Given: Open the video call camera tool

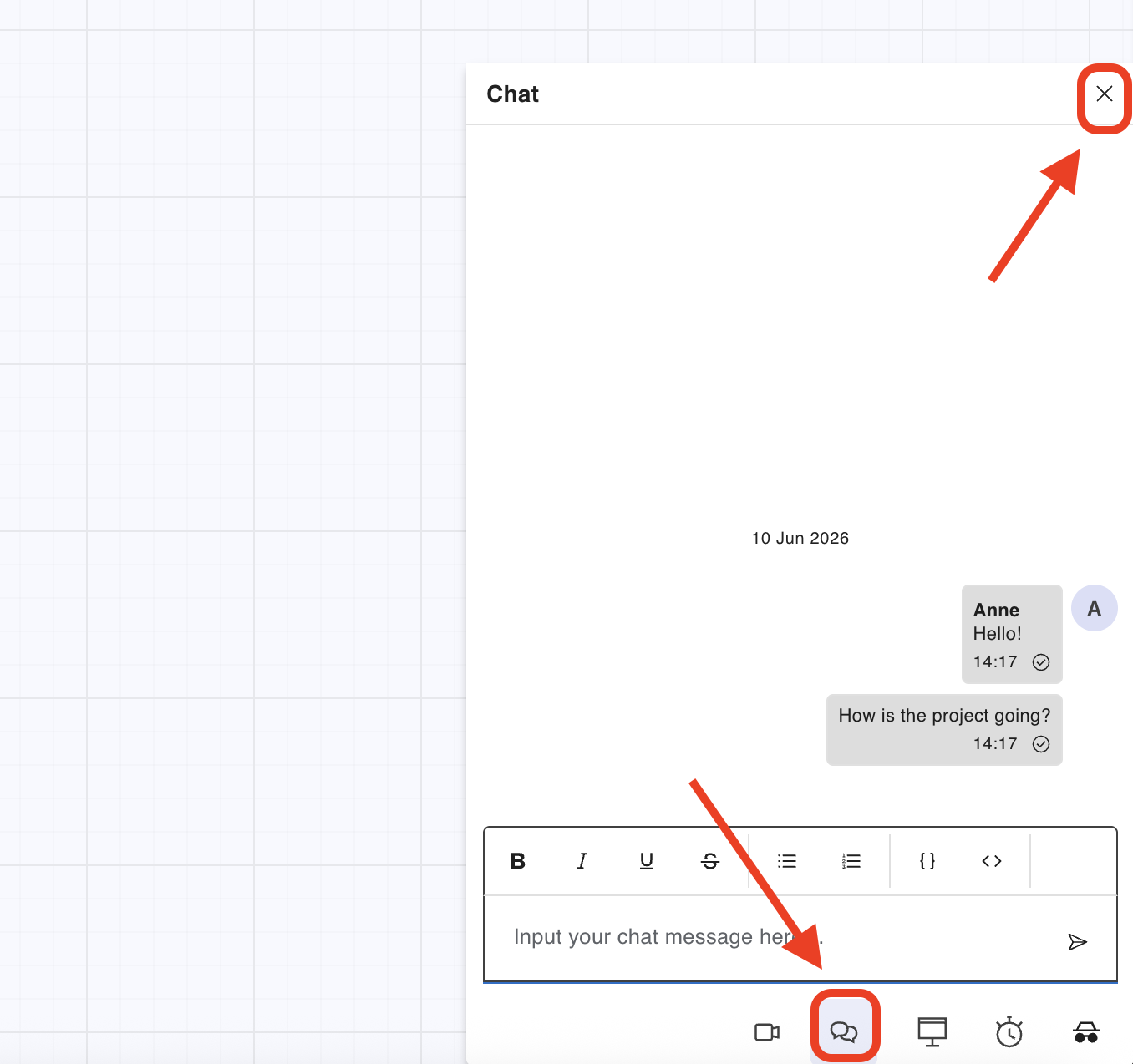Looking at the screenshot, I should pos(767,1032).
